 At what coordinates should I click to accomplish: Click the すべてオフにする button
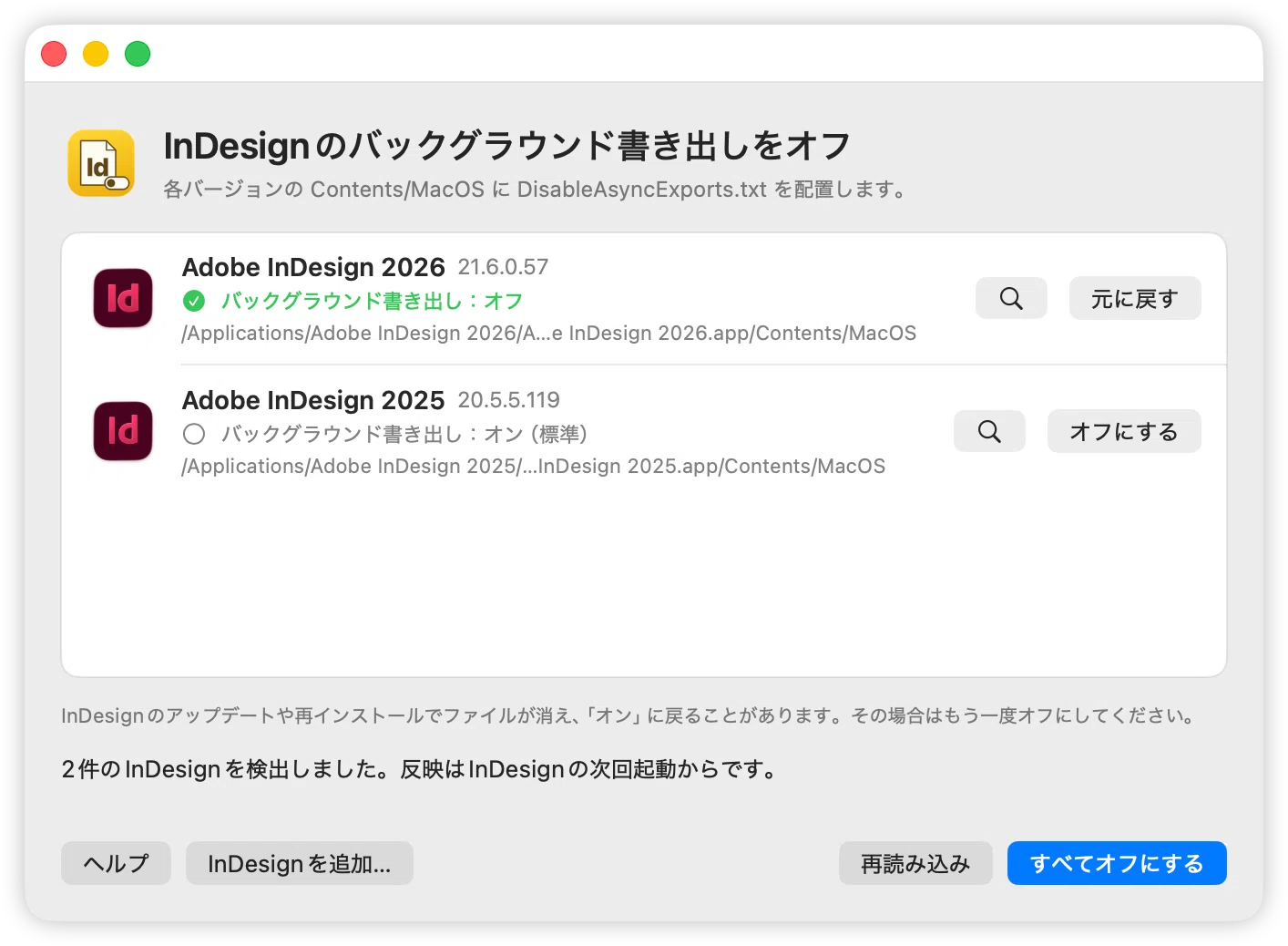1117,863
